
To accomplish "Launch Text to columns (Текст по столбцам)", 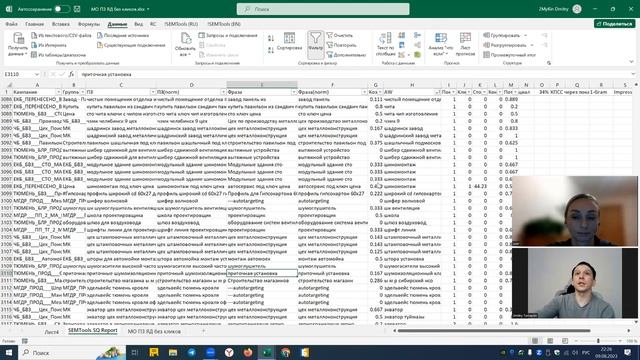I will pos(385,44).
